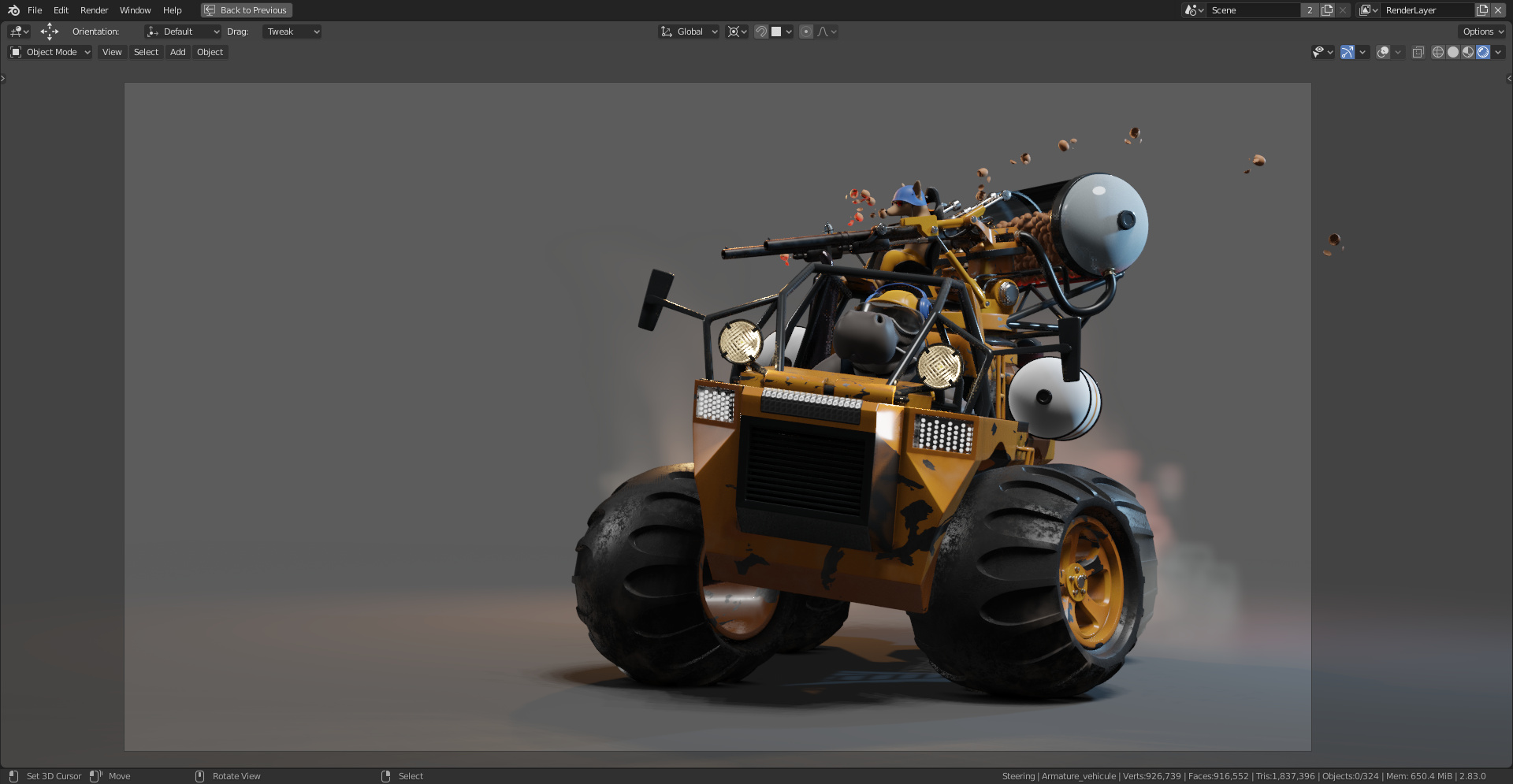Screen dimensions: 1513x784
Task: Click the Objects:0/324 status text
Action: pyautogui.click(x=1351, y=776)
